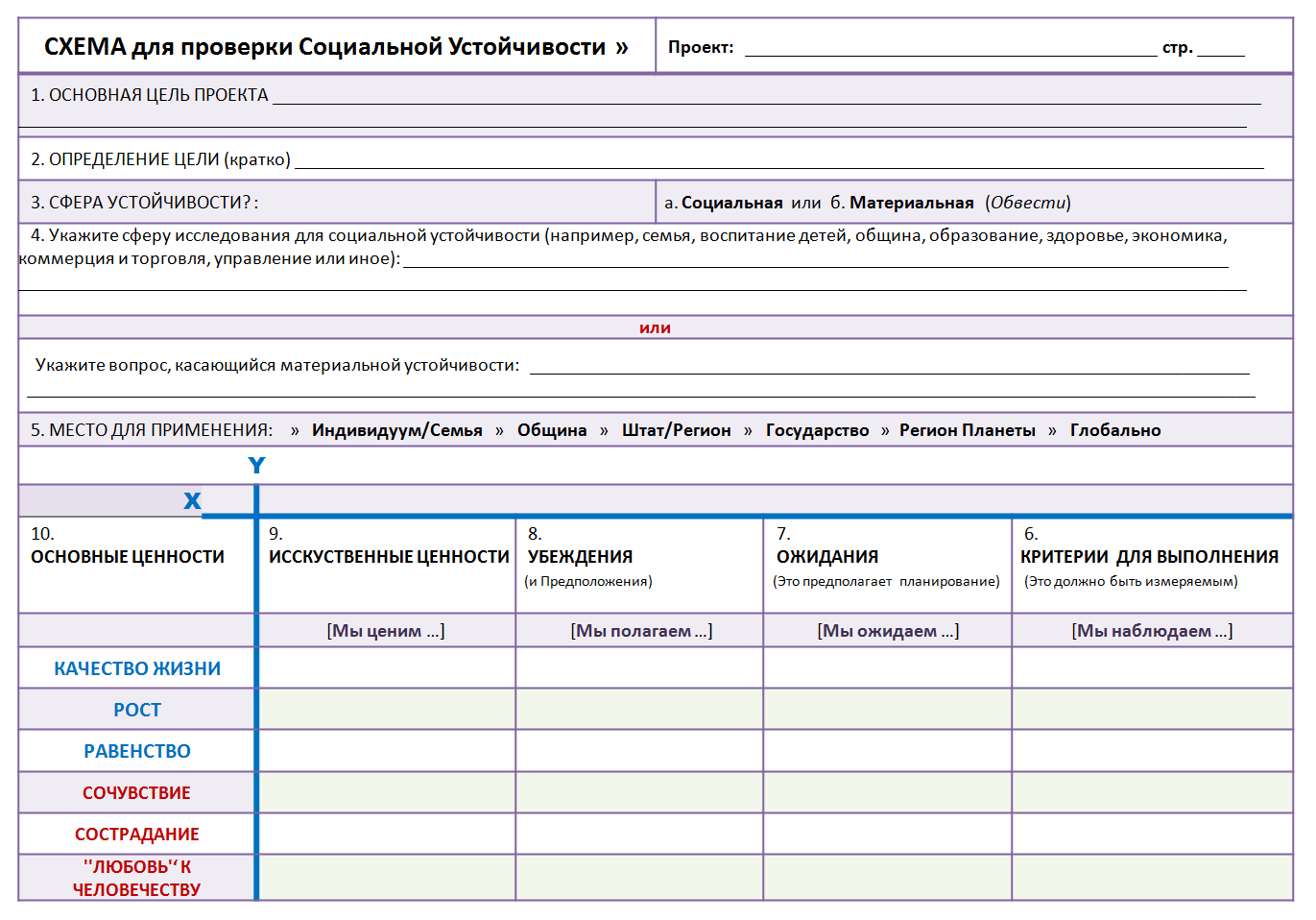Select the Глобально application scope
1316x920 pixels.
pyautogui.click(x=1116, y=429)
